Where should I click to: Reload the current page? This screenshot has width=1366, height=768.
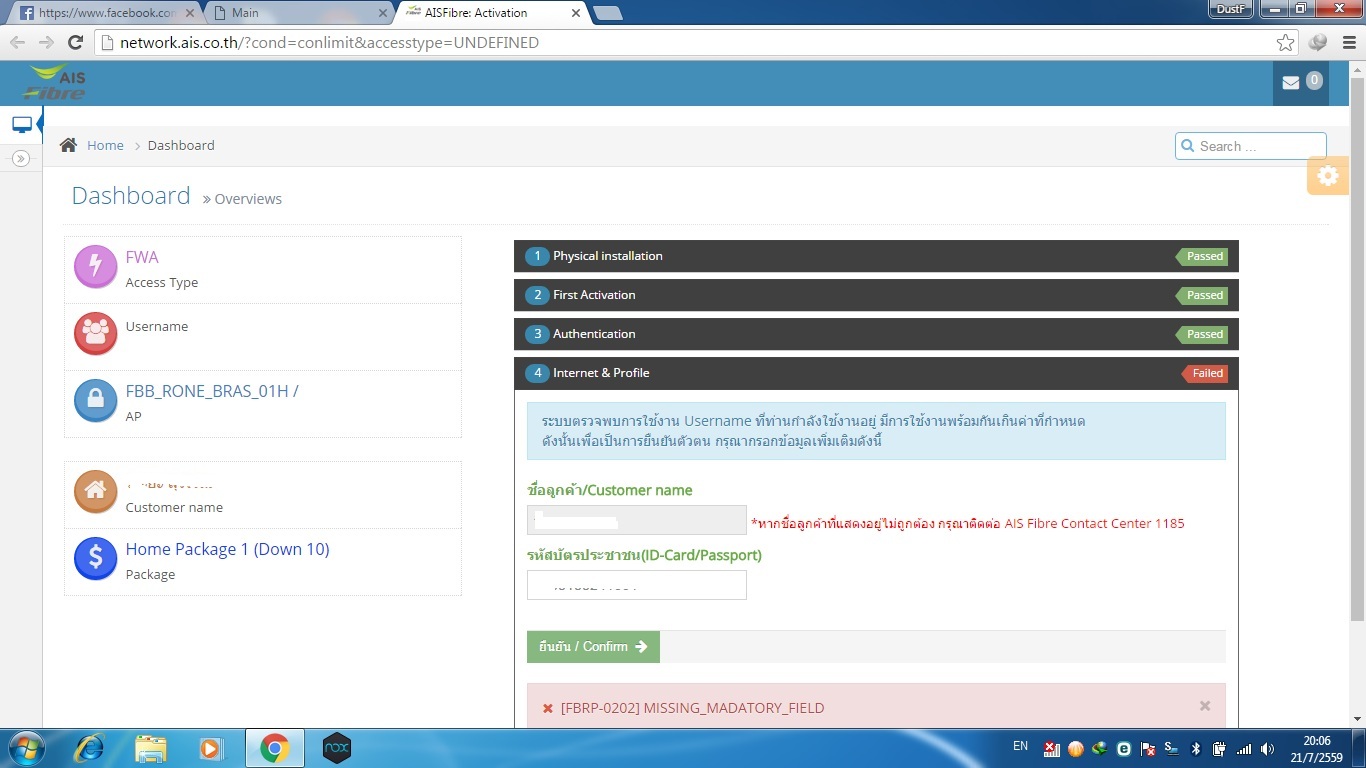75,42
